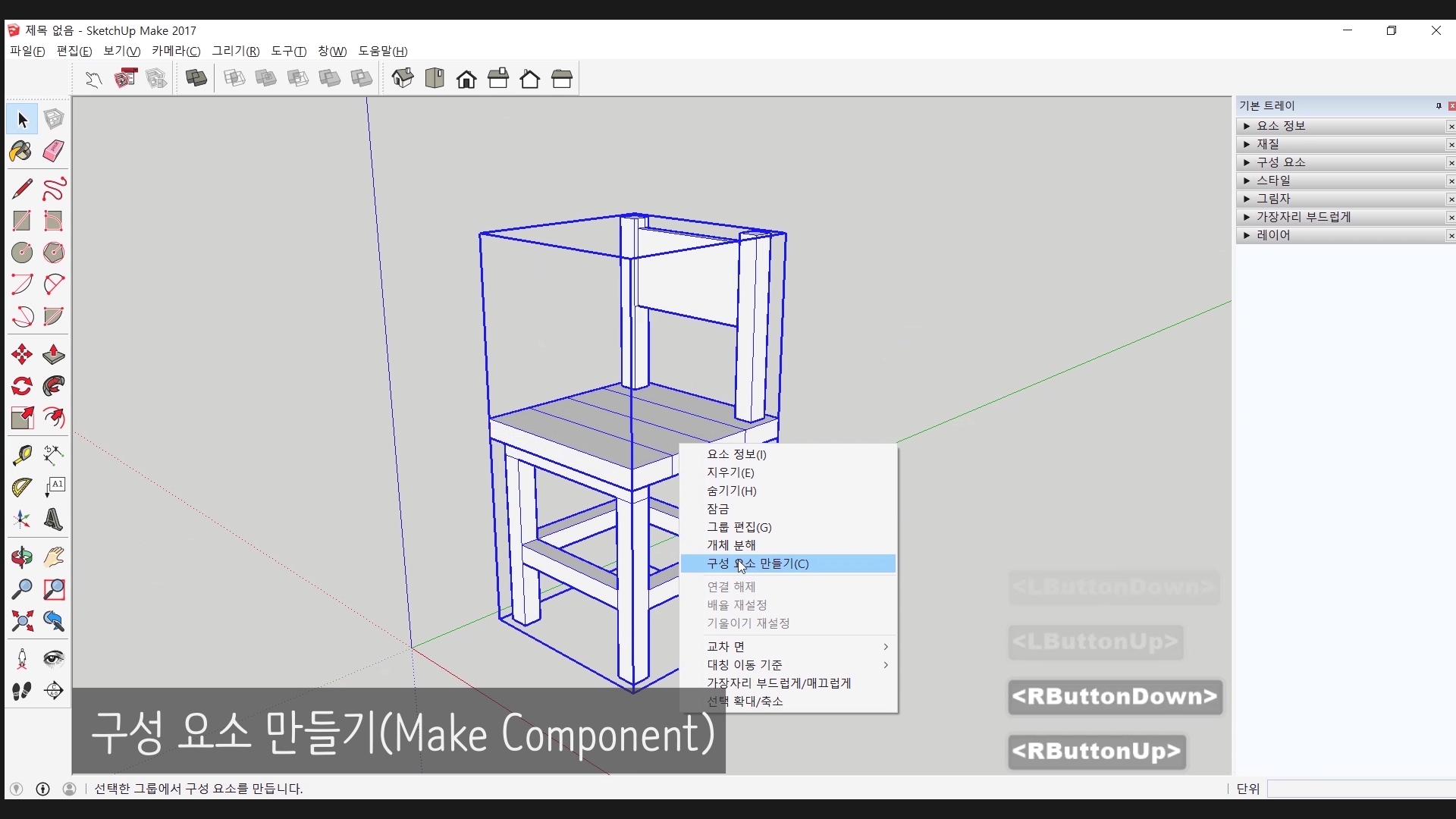This screenshot has height=819, width=1456.
Task: Activate the Push/Pull tool
Action: (53, 354)
